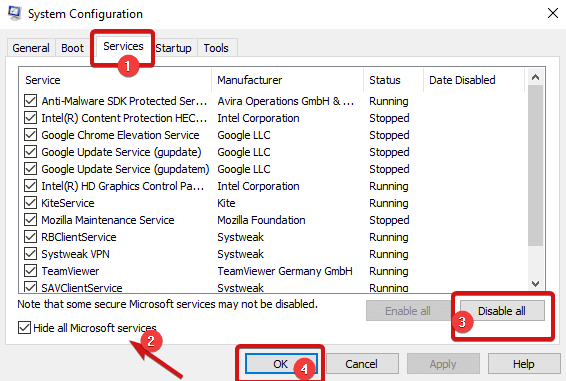Toggle the KiteService checkbox
Image resolution: width=566 pixels, height=381 pixels.
pos(31,203)
